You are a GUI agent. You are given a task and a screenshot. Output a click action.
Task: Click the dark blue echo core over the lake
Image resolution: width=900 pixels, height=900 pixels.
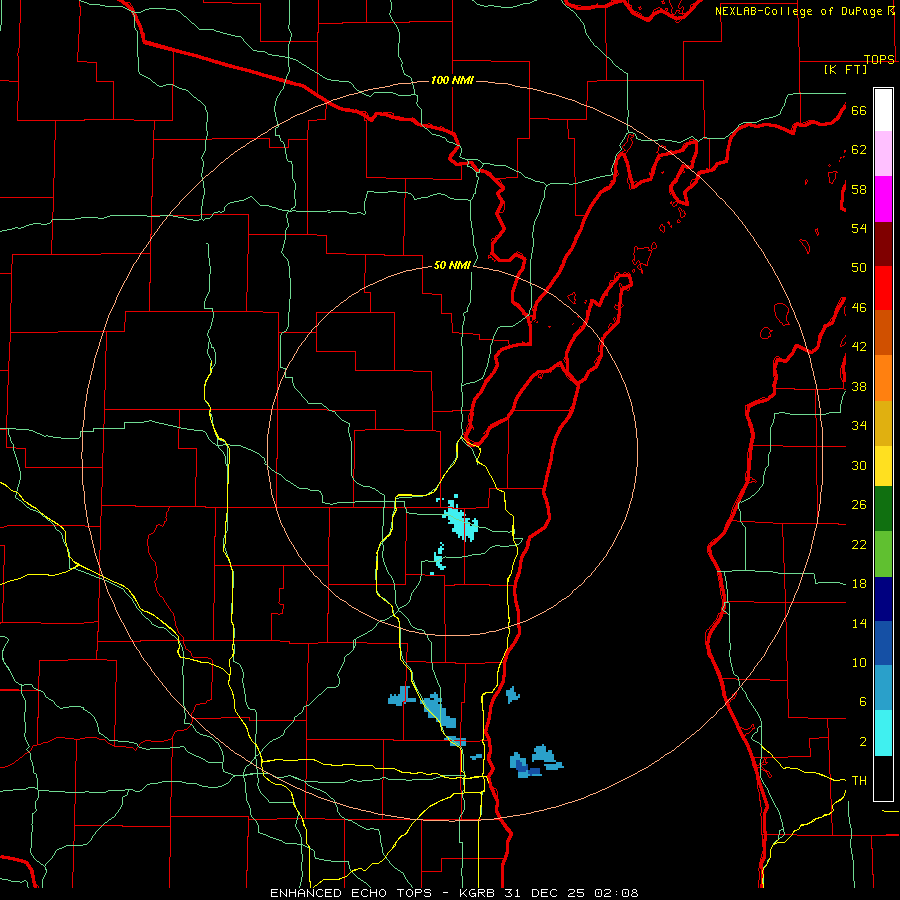click(x=523, y=767)
